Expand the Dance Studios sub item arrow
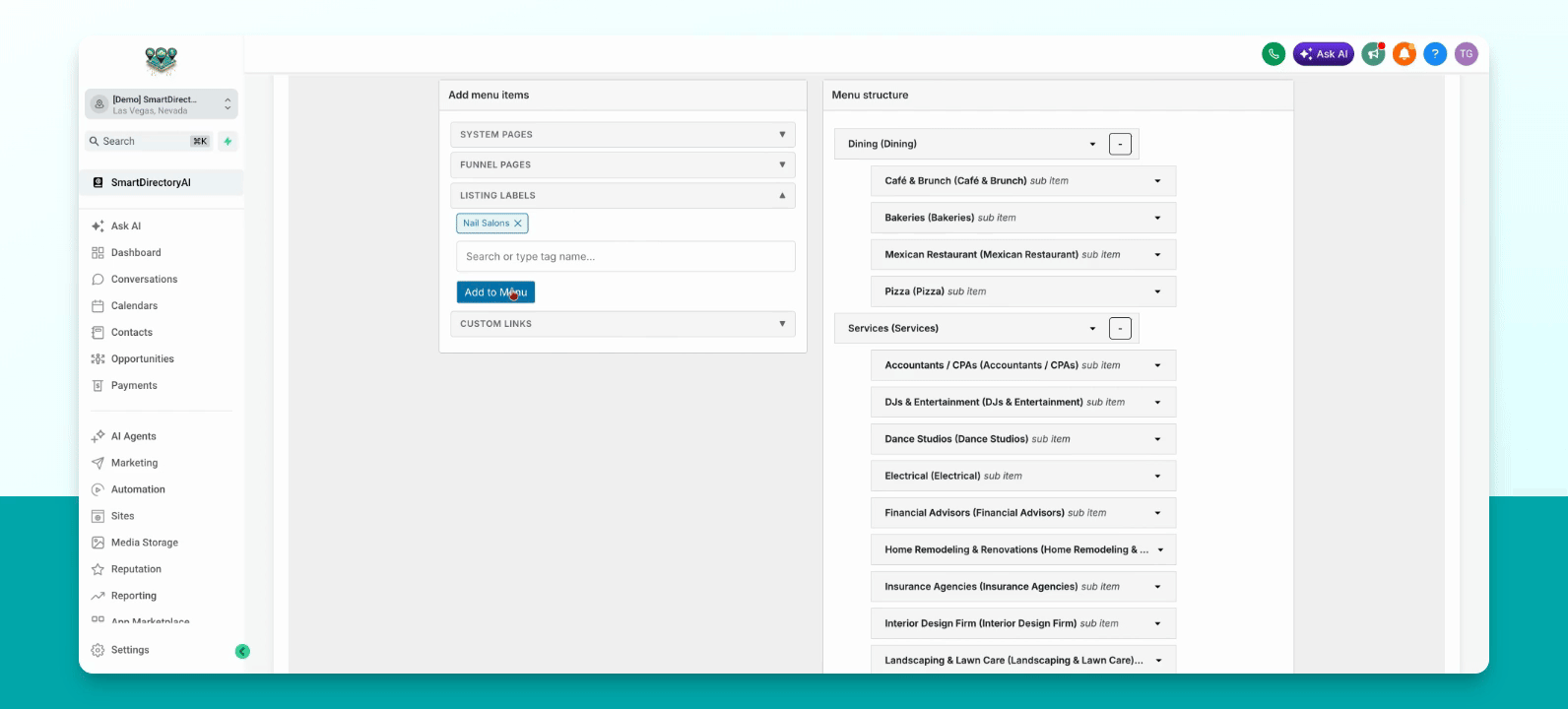Viewport: 1568px width, 709px height. (x=1157, y=439)
